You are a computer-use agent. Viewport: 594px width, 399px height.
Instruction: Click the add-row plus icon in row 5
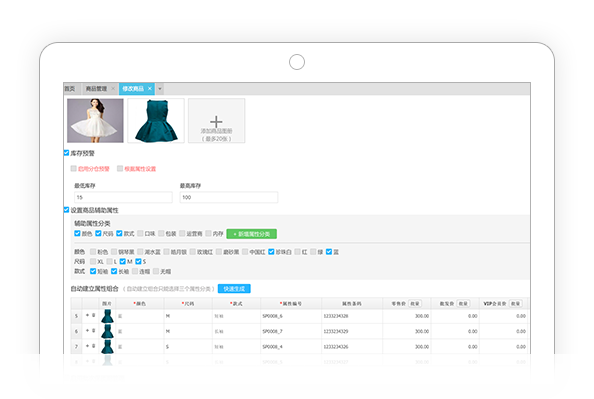(x=88, y=315)
